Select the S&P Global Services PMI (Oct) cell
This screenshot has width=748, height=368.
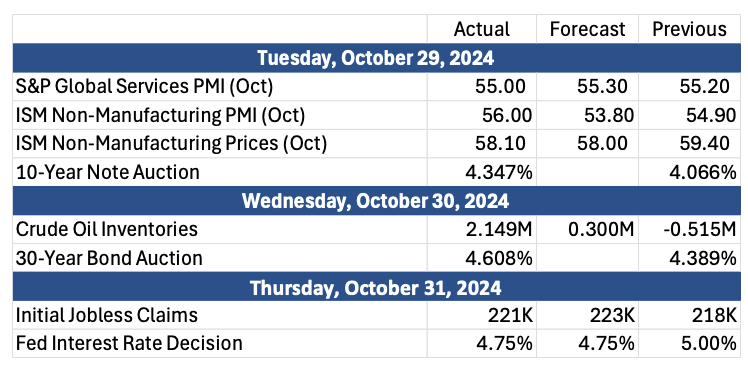(219, 86)
